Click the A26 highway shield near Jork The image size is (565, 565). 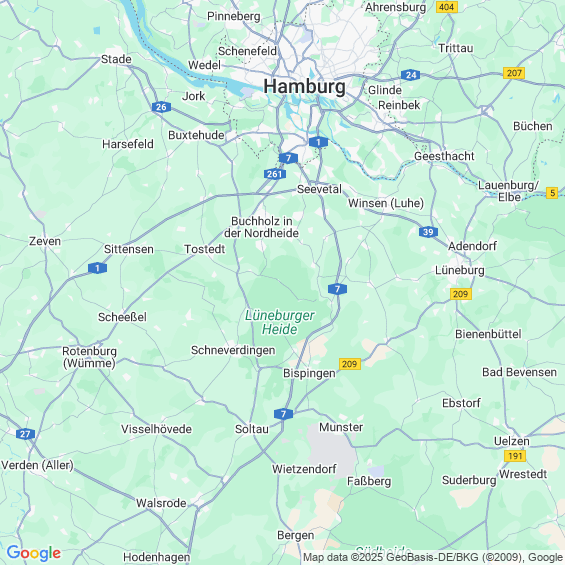pyautogui.click(x=161, y=107)
